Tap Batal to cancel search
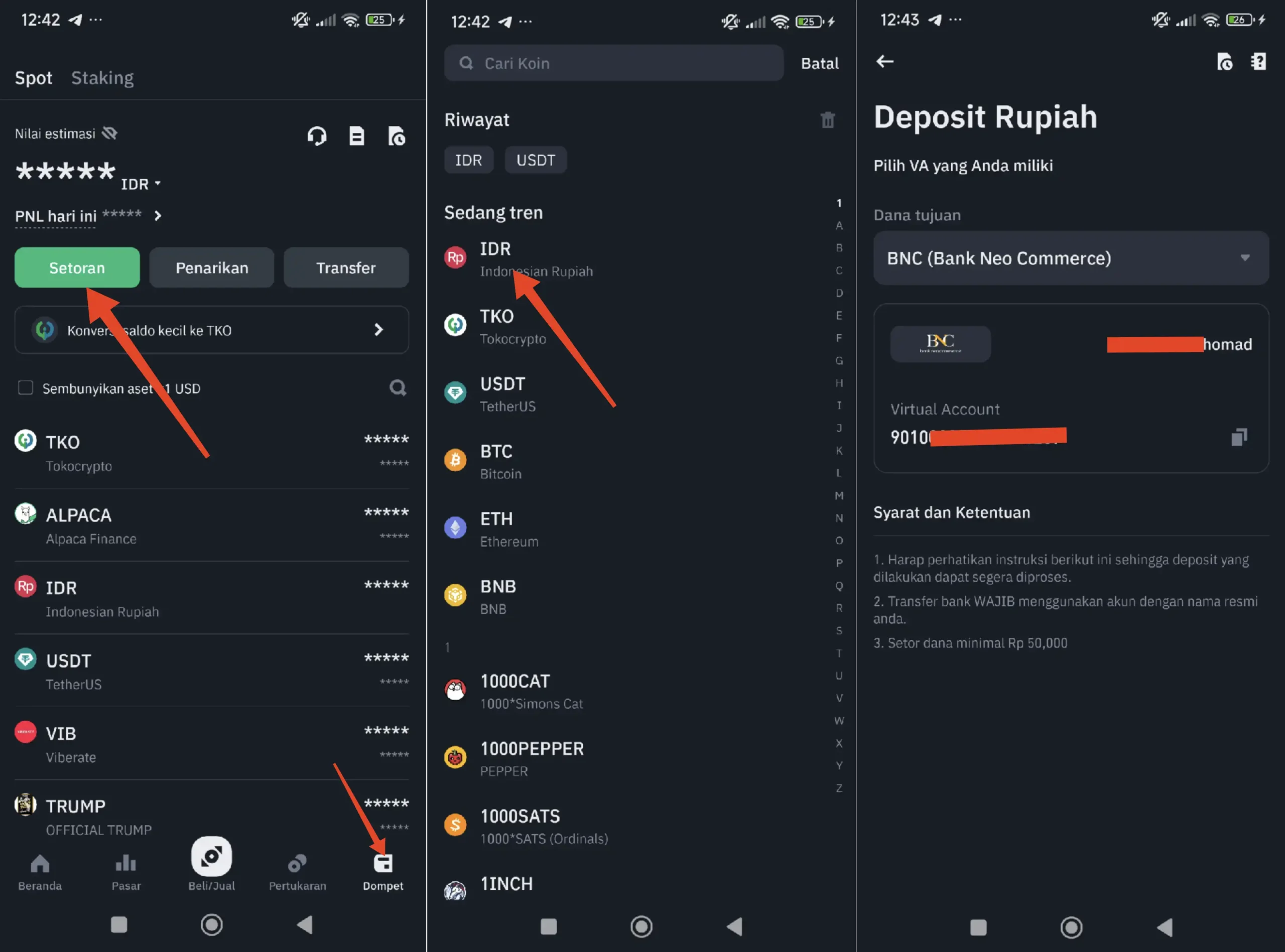The image size is (1285, 952). (x=819, y=63)
